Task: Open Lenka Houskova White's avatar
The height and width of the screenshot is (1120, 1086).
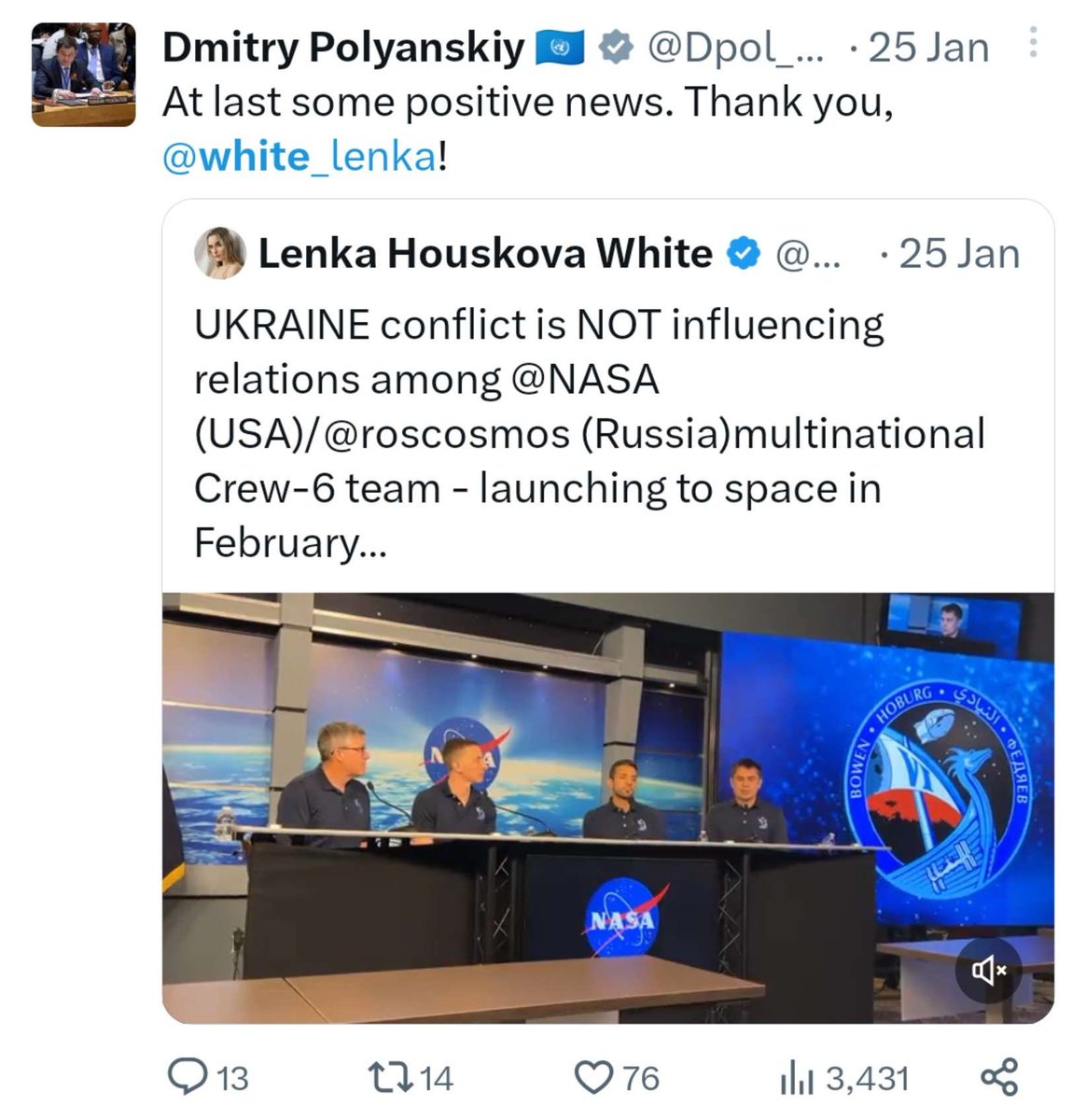Action: (221, 253)
